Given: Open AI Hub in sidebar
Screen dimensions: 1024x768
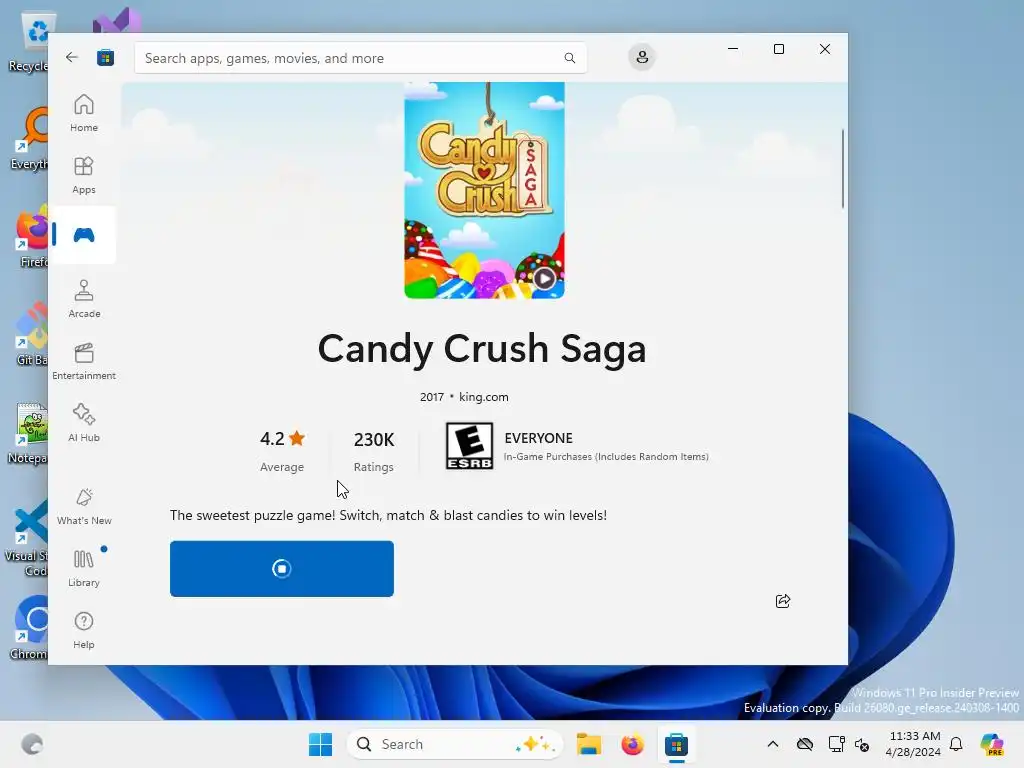Looking at the screenshot, I should (84, 423).
